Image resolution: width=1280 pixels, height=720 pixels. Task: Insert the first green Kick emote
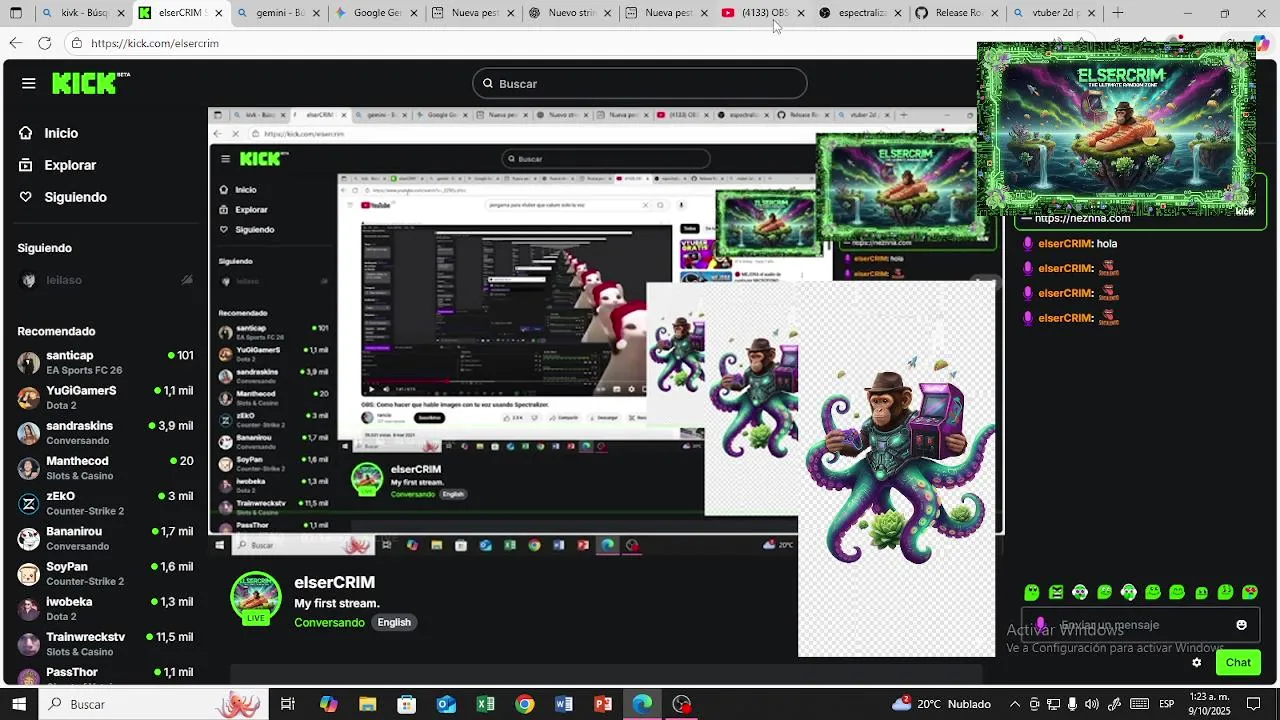click(1032, 592)
